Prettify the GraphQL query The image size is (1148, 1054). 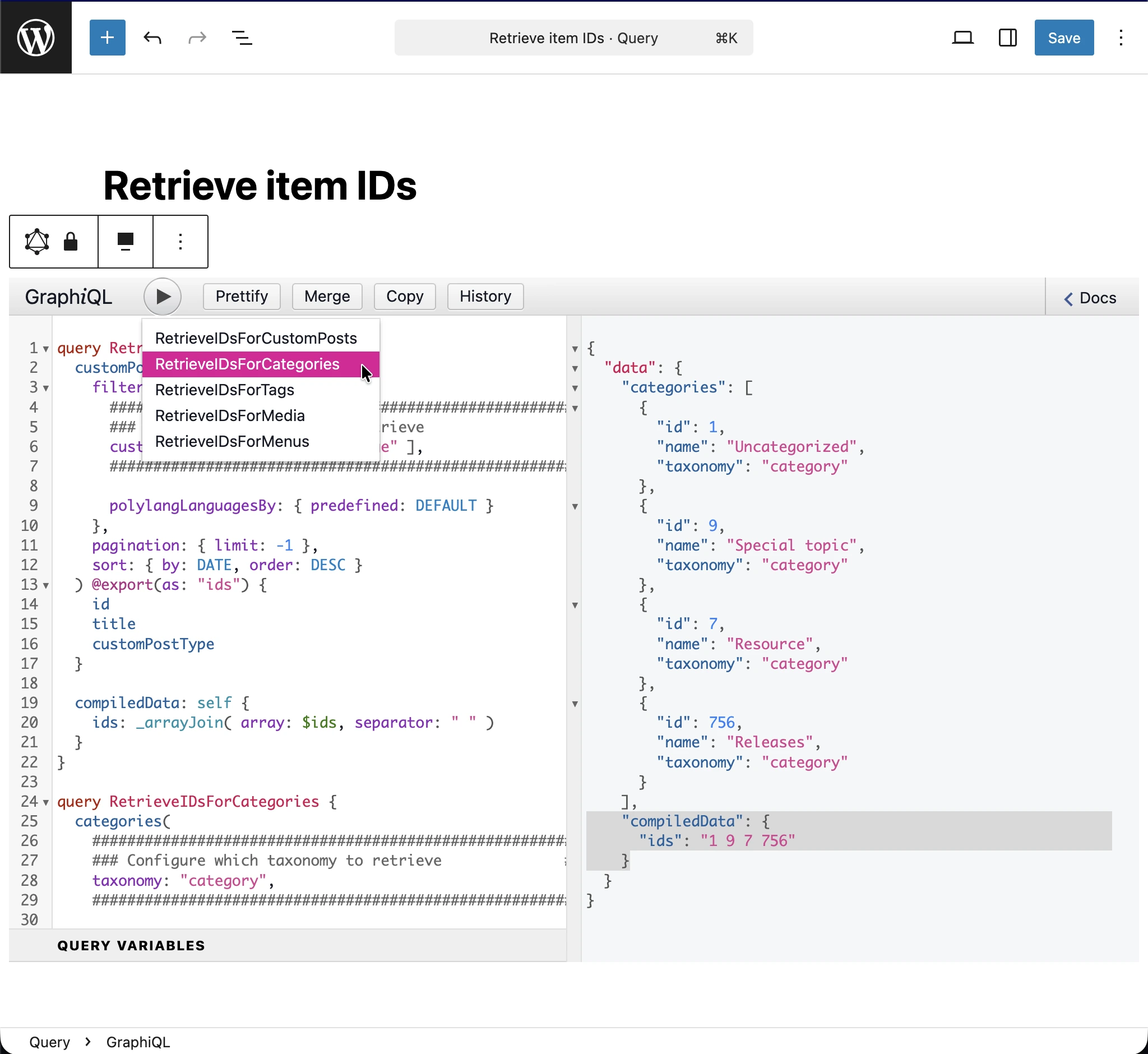(x=241, y=296)
